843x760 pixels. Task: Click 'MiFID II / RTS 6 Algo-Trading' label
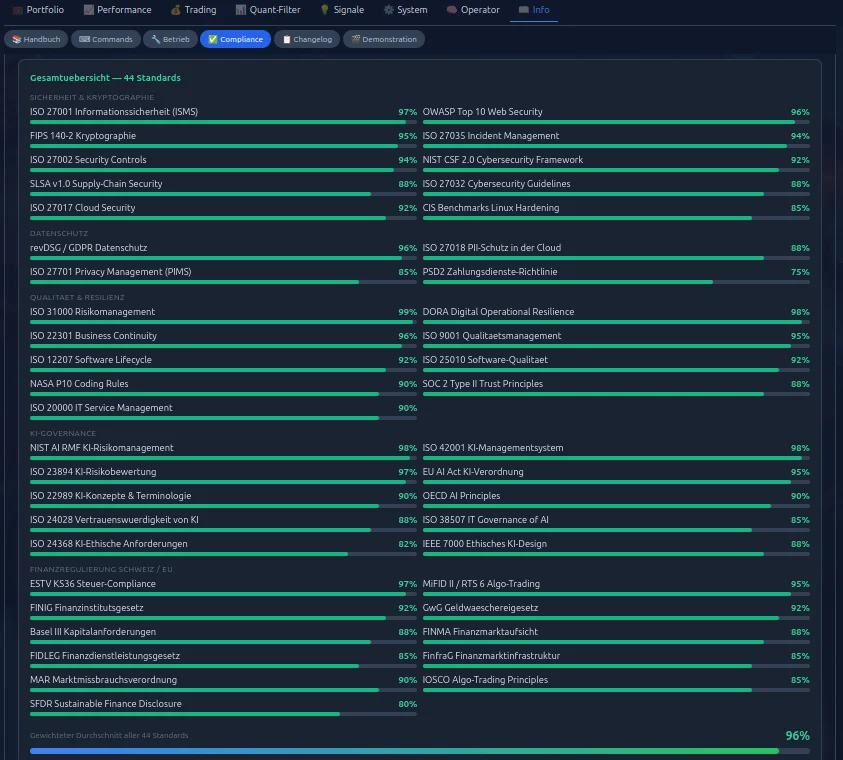coord(481,584)
